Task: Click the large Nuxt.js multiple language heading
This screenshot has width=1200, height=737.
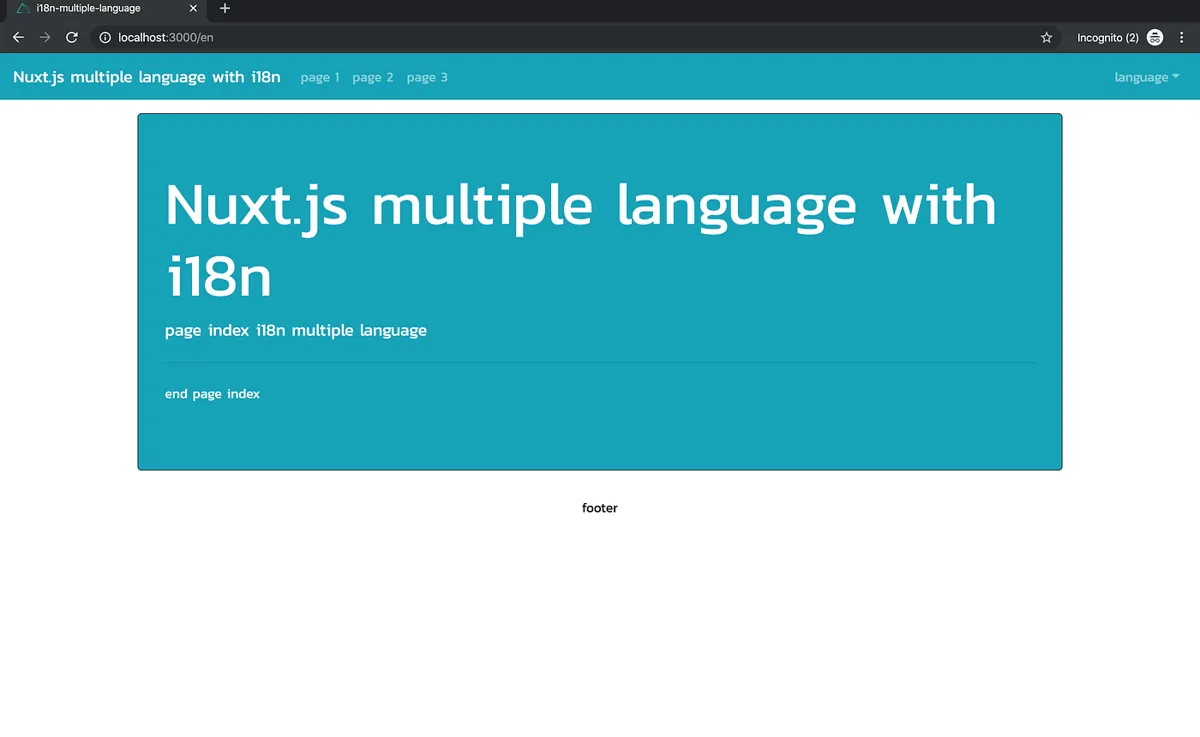Action: click(x=581, y=241)
